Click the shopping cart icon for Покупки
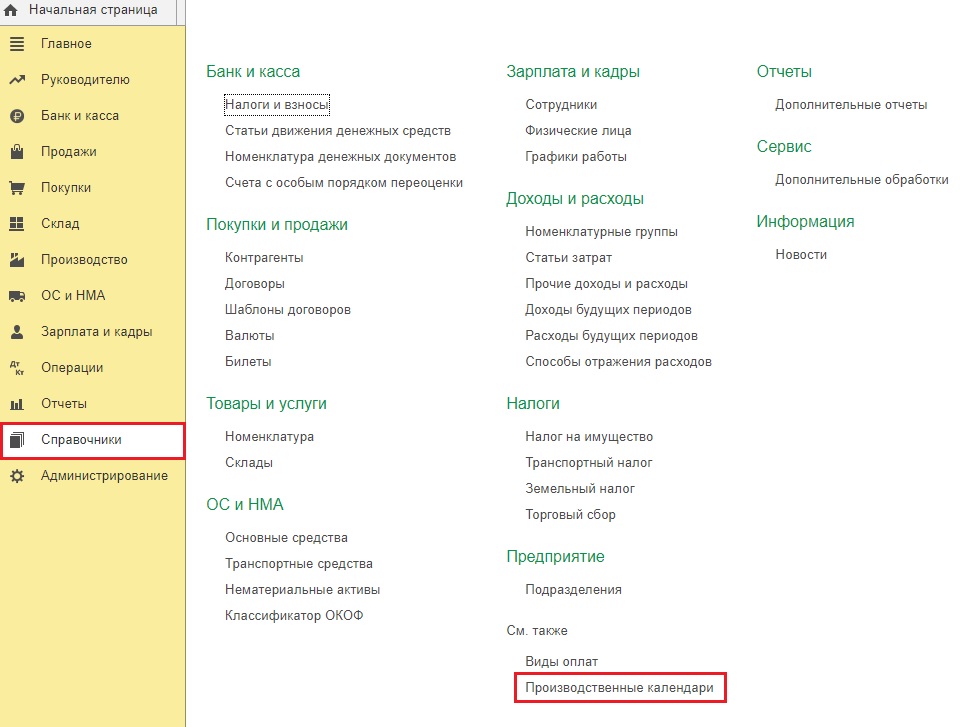 click(x=17, y=187)
